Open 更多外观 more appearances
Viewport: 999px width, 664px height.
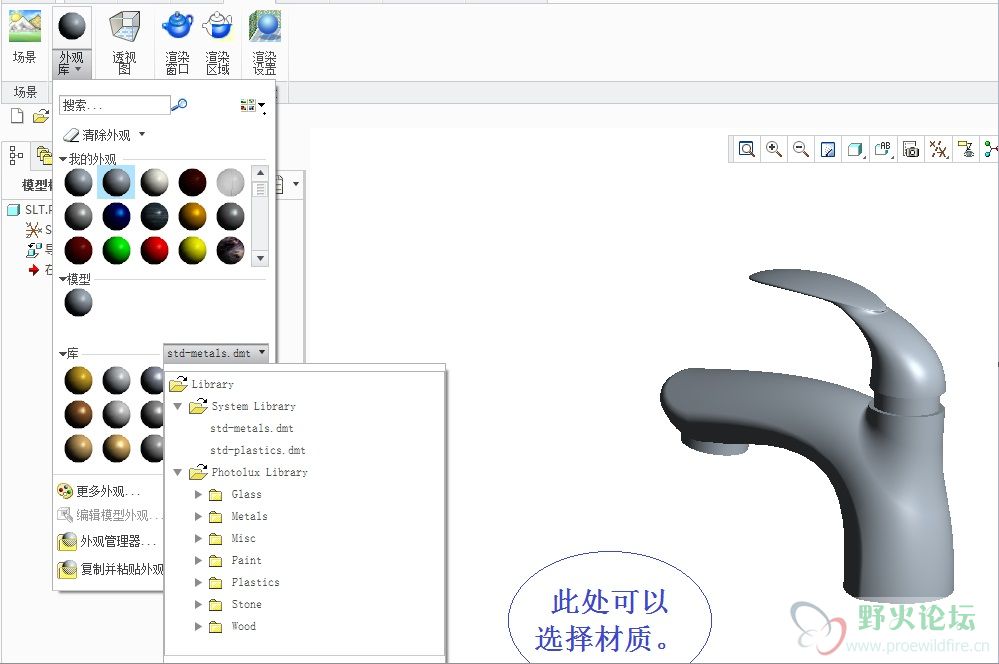(99, 491)
